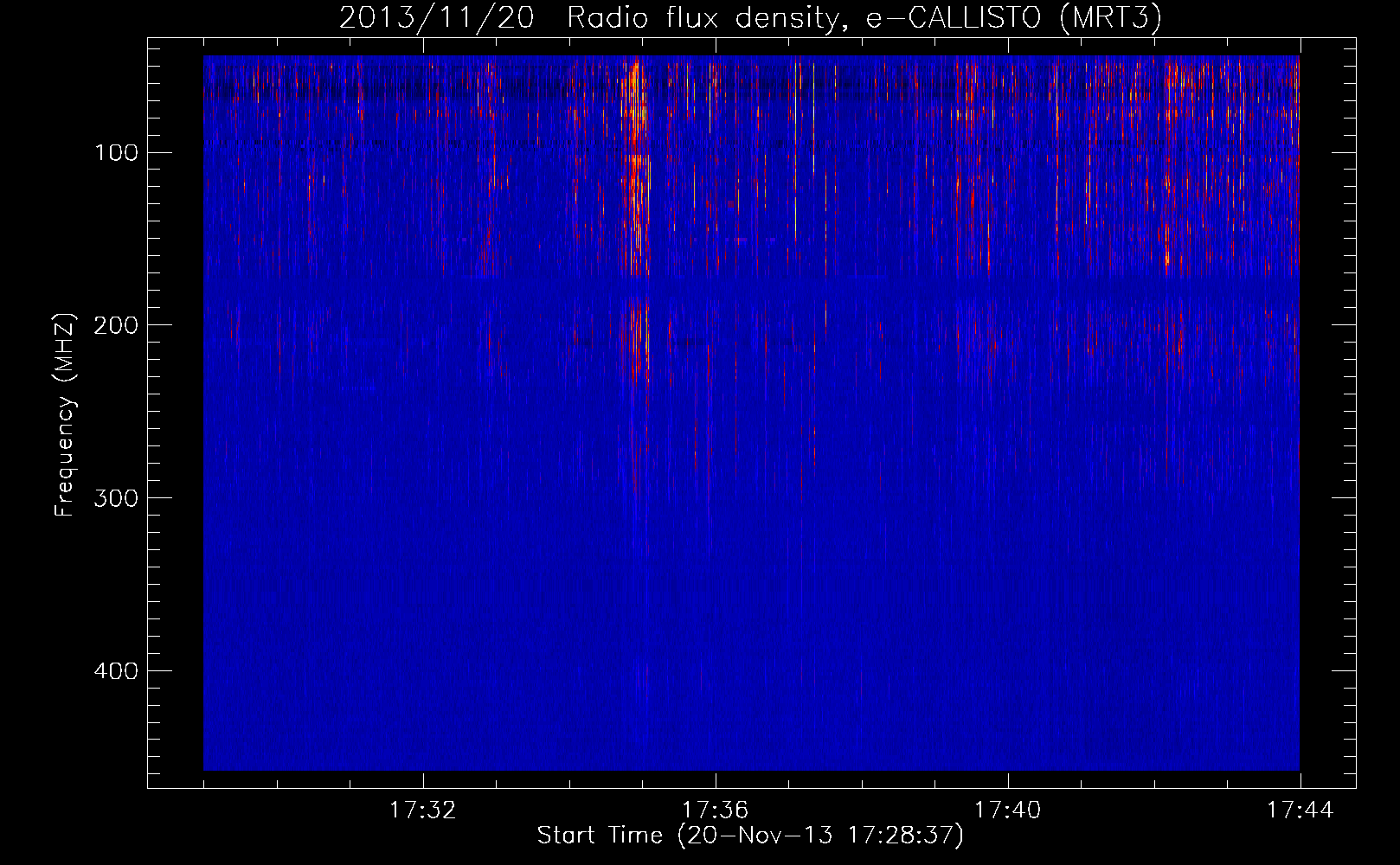This screenshot has width=1400, height=865.
Task: Click the 300 frequency tick label
Action: [x=116, y=498]
